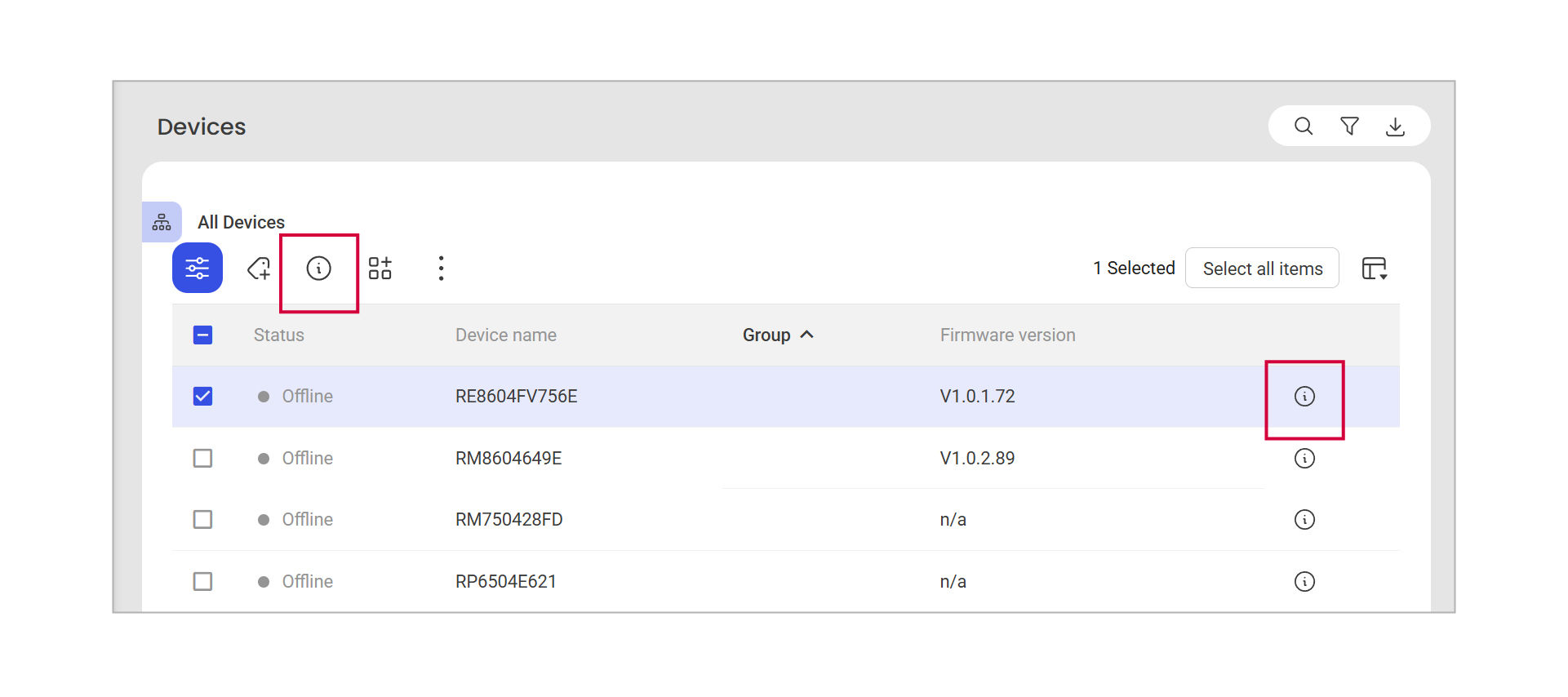Toggle the header select-all checkbox
1568x697 pixels.
202,335
